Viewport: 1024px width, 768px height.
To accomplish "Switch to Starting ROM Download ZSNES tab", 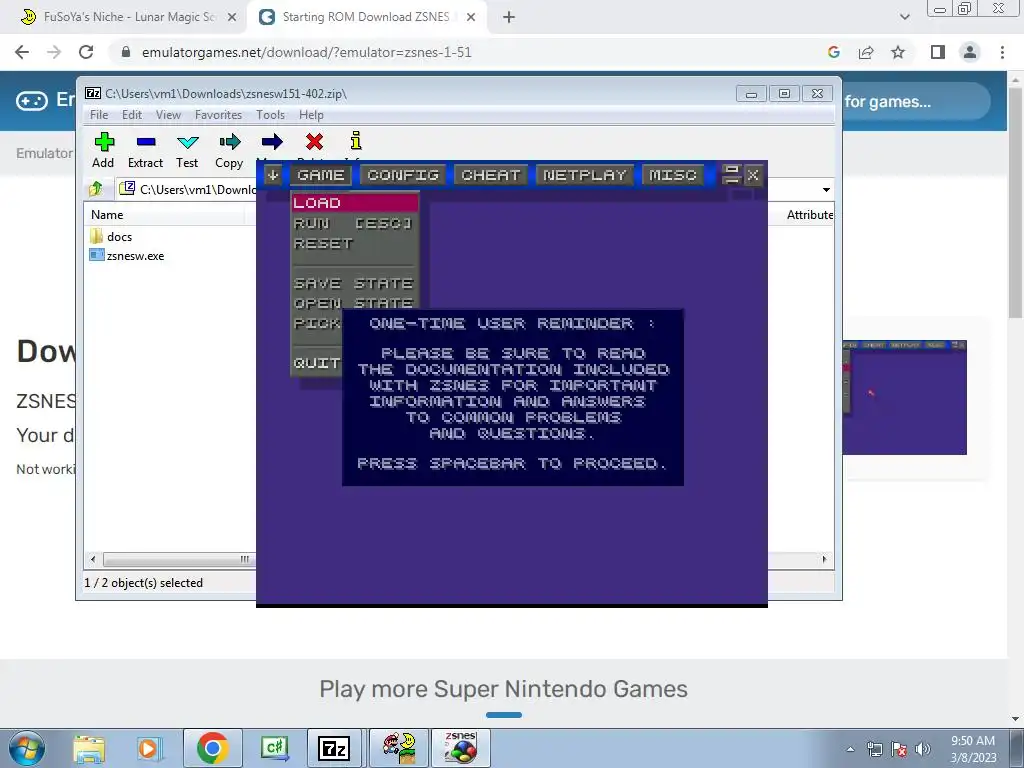I will 365,17.
